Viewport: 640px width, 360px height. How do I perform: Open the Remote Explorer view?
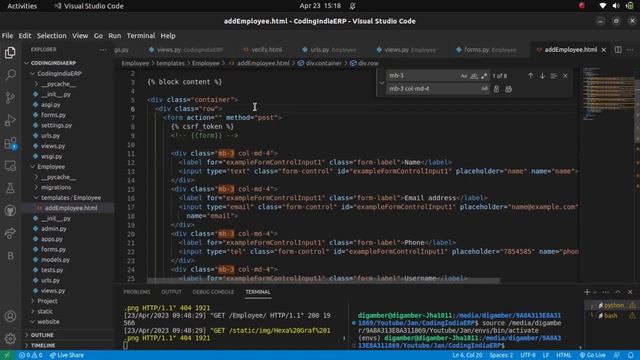10,166
